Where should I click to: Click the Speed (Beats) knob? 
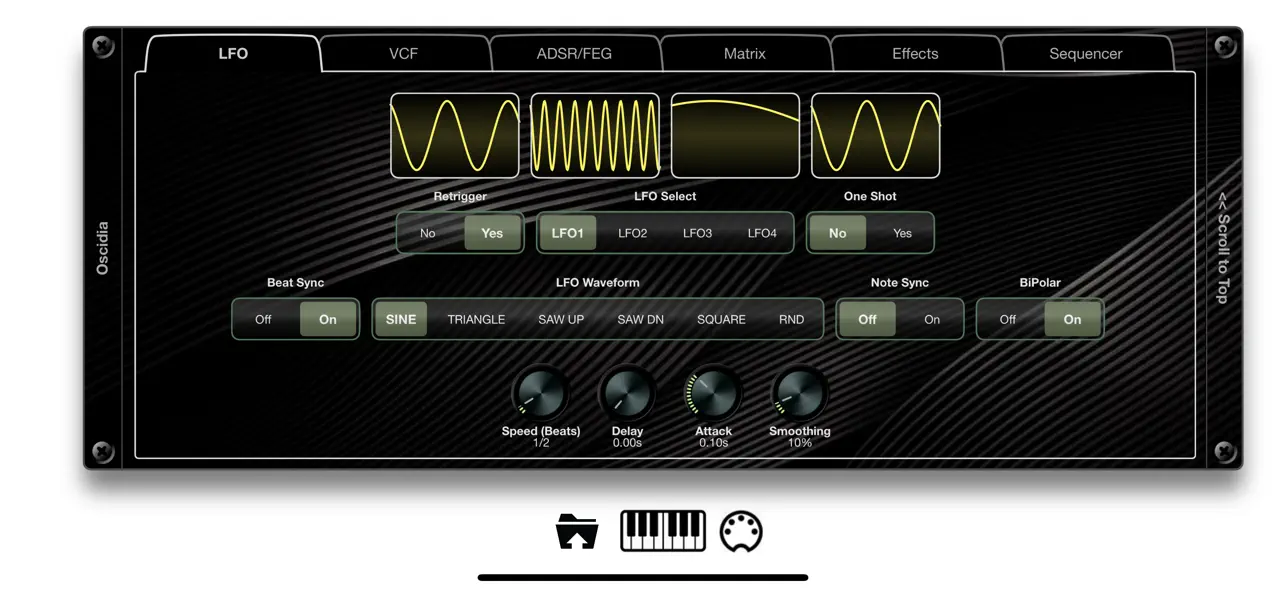pyautogui.click(x=541, y=393)
